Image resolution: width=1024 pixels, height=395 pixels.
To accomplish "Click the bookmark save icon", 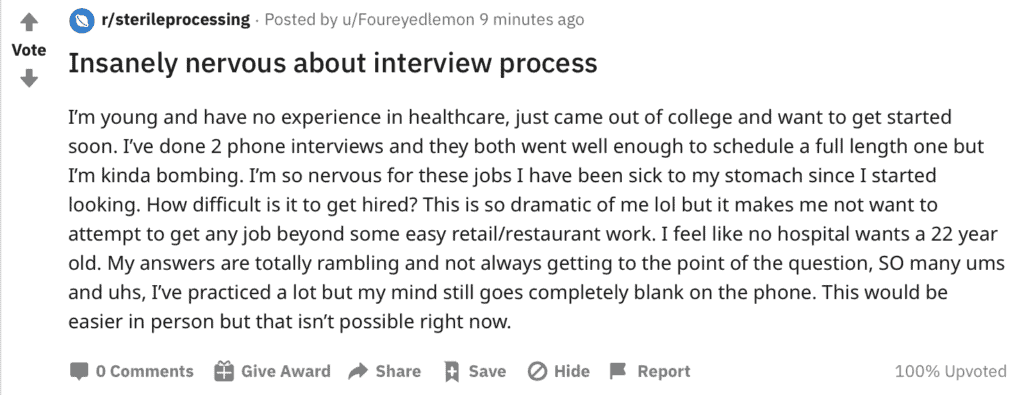I will point(451,371).
